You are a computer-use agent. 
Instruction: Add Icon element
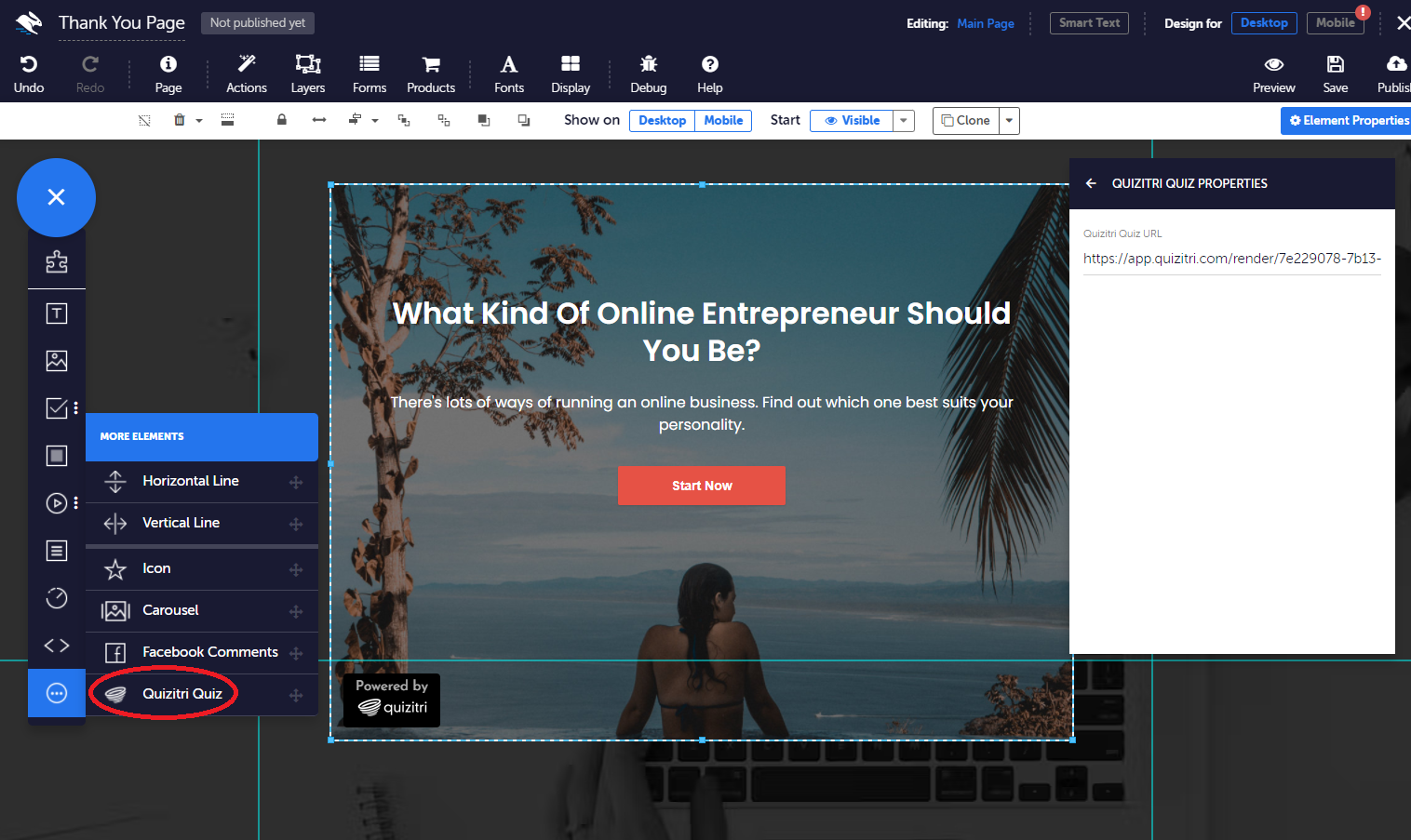click(x=202, y=568)
